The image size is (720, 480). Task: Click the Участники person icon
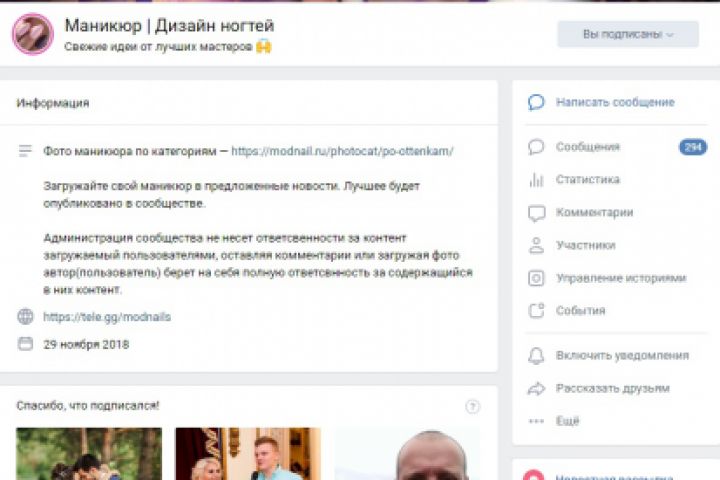536,245
